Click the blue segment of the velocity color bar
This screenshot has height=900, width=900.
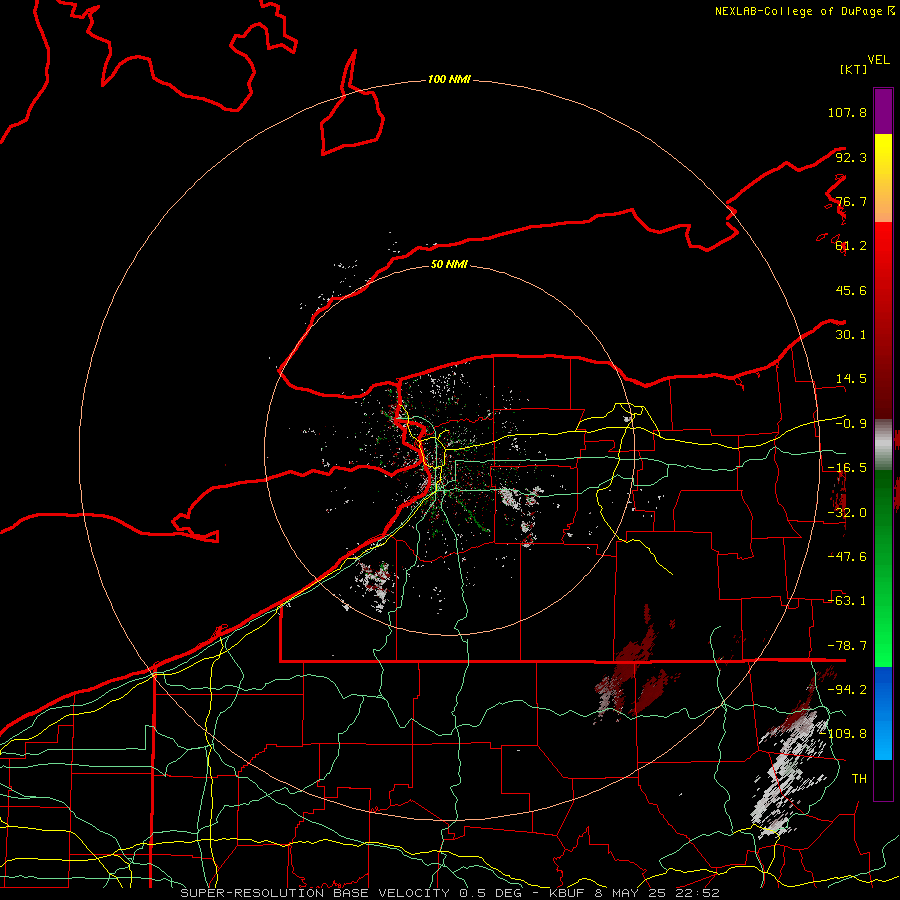pos(883,713)
